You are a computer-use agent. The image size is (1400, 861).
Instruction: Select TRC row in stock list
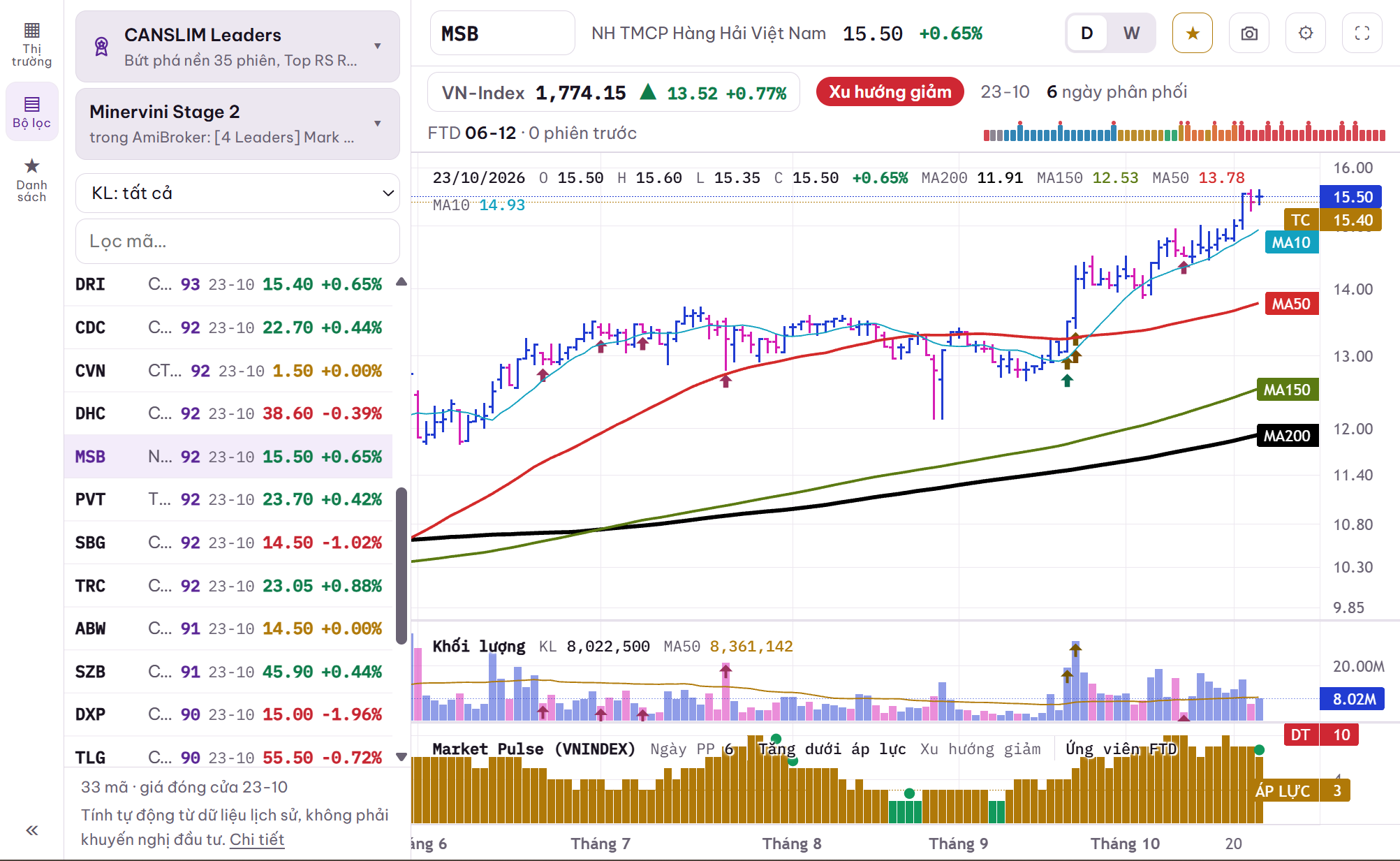pos(228,586)
